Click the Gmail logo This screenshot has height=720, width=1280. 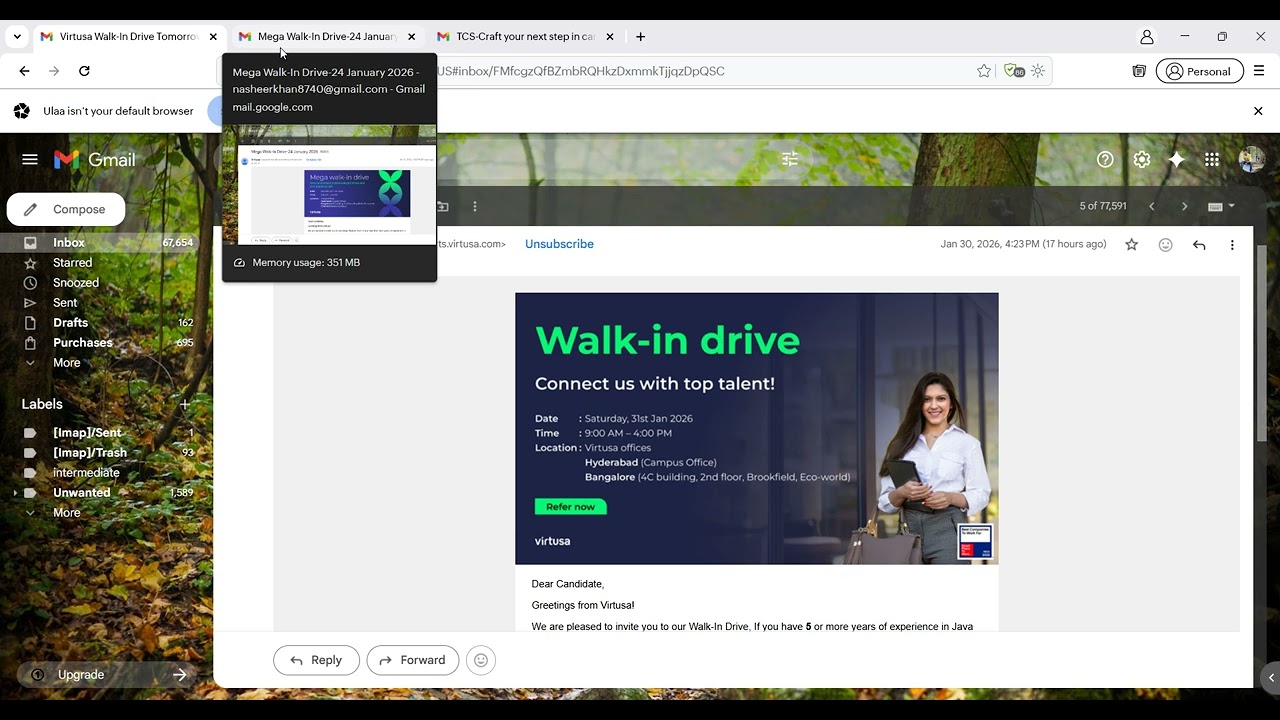[x=94, y=160]
